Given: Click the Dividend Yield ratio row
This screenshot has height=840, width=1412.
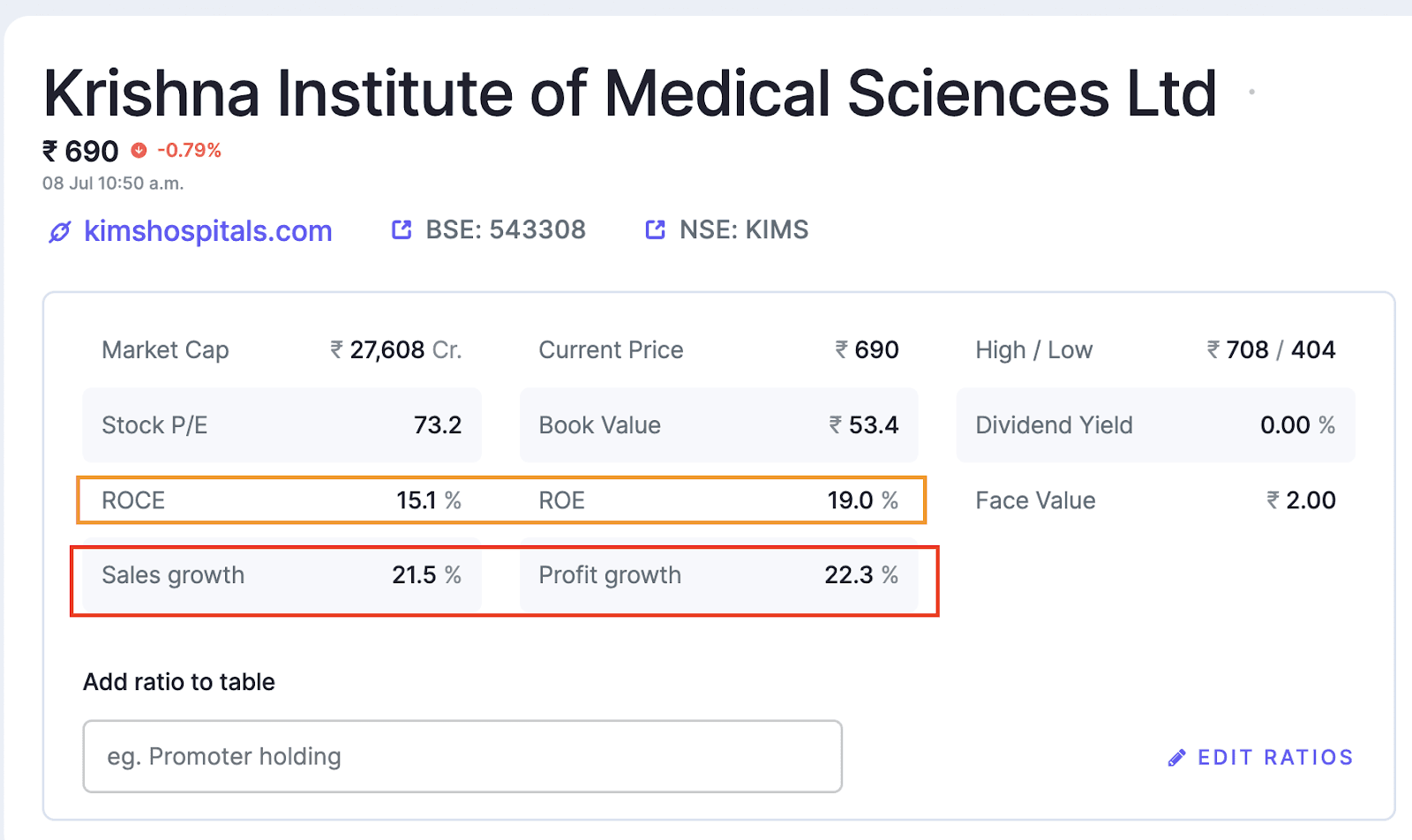Looking at the screenshot, I should [1155, 425].
